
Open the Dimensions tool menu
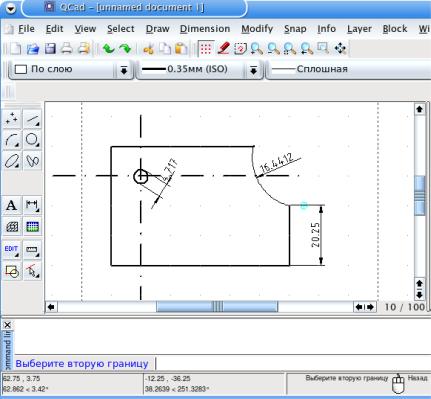(x=32, y=205)
